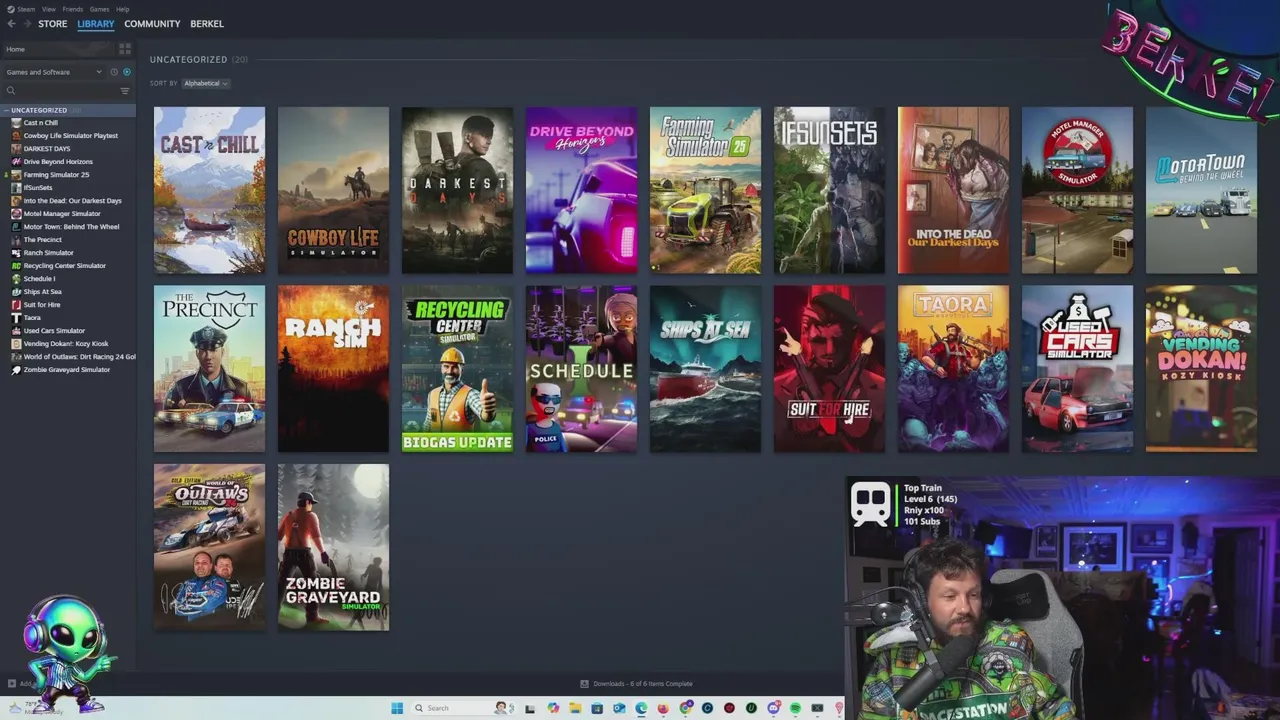Select Zombie Graveyard Simulator in sidebar

(67, 370)
